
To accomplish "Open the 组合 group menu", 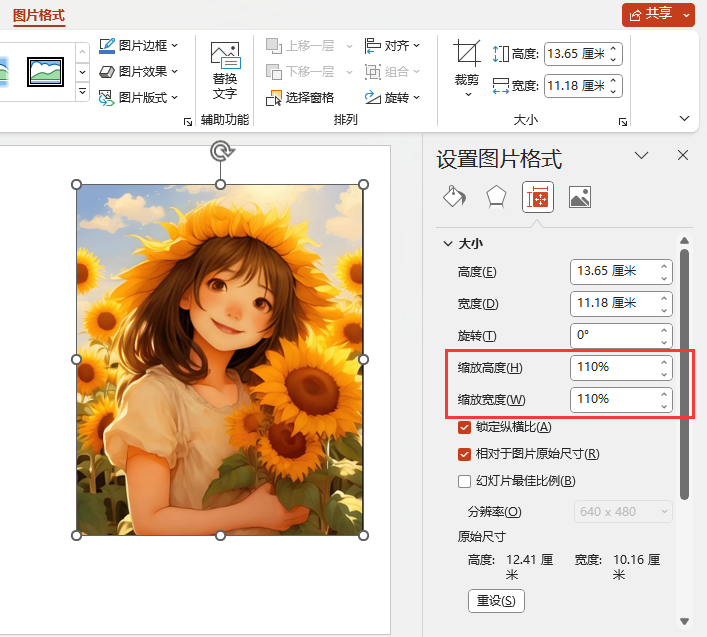I will [392, 71].
